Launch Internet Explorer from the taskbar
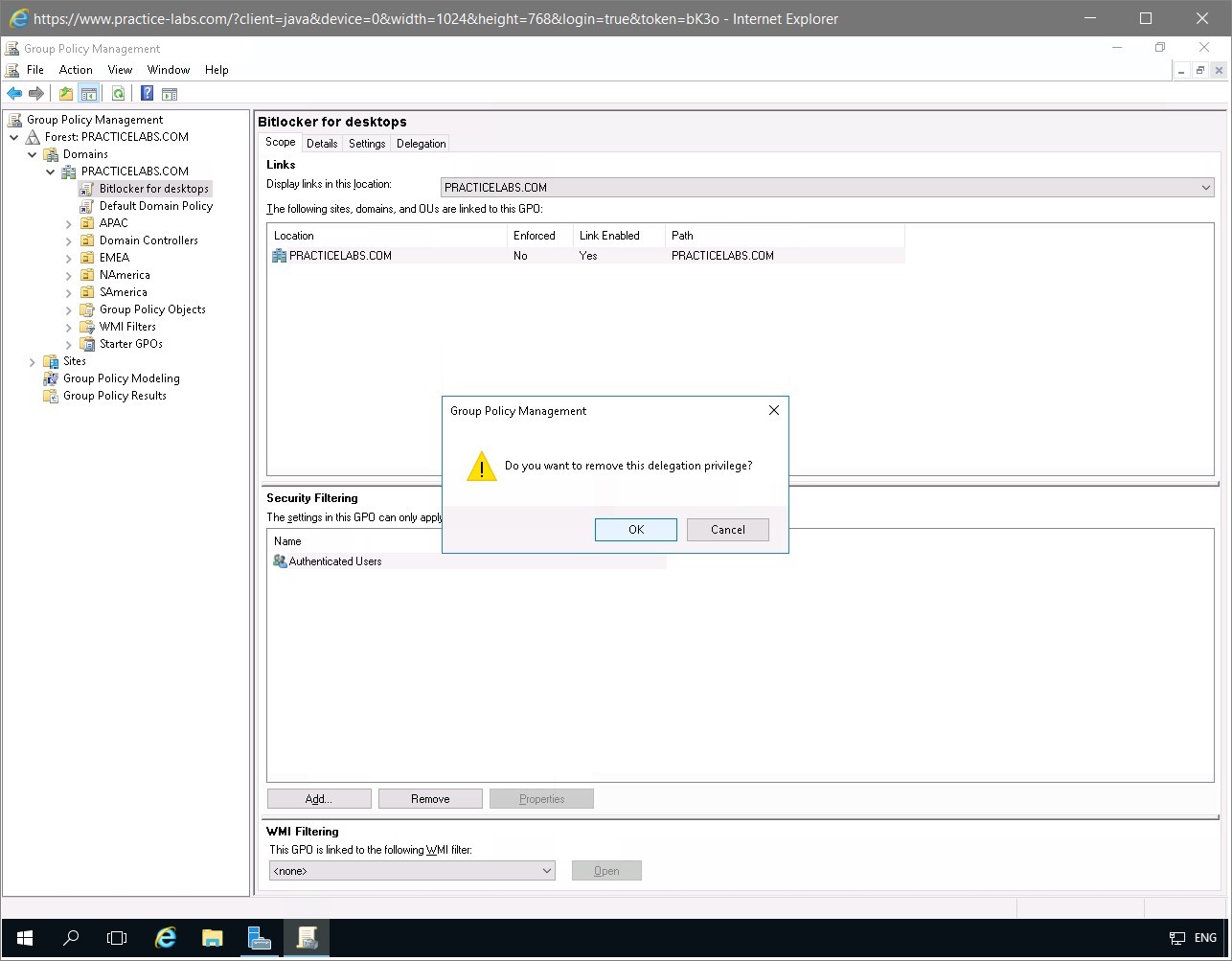This screenshot has height=961, width=1232. 166,938
